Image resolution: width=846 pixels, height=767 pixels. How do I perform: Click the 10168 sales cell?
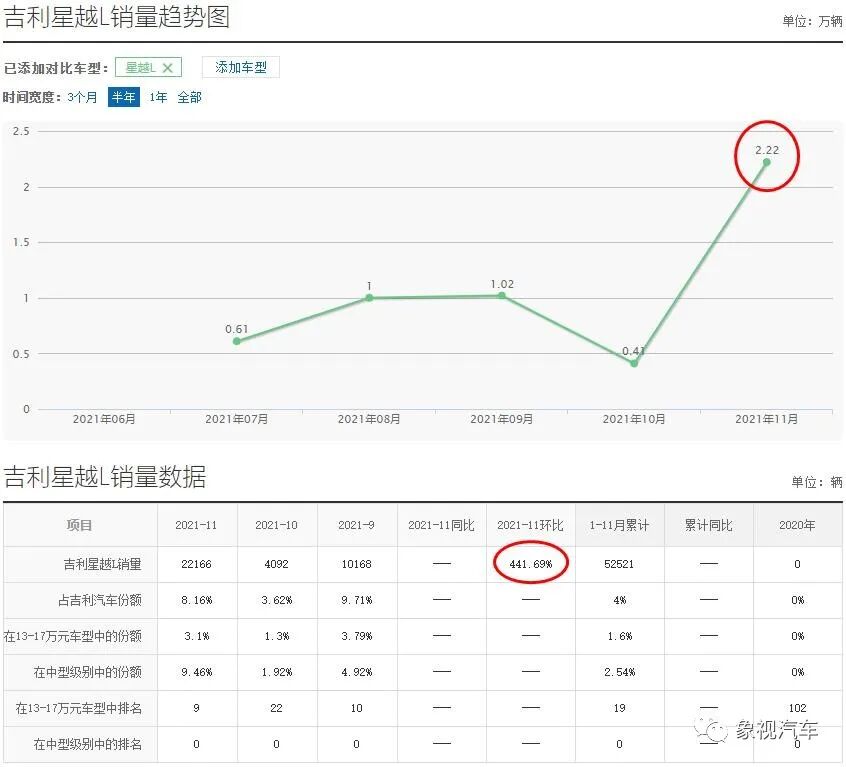coord(356,564)
